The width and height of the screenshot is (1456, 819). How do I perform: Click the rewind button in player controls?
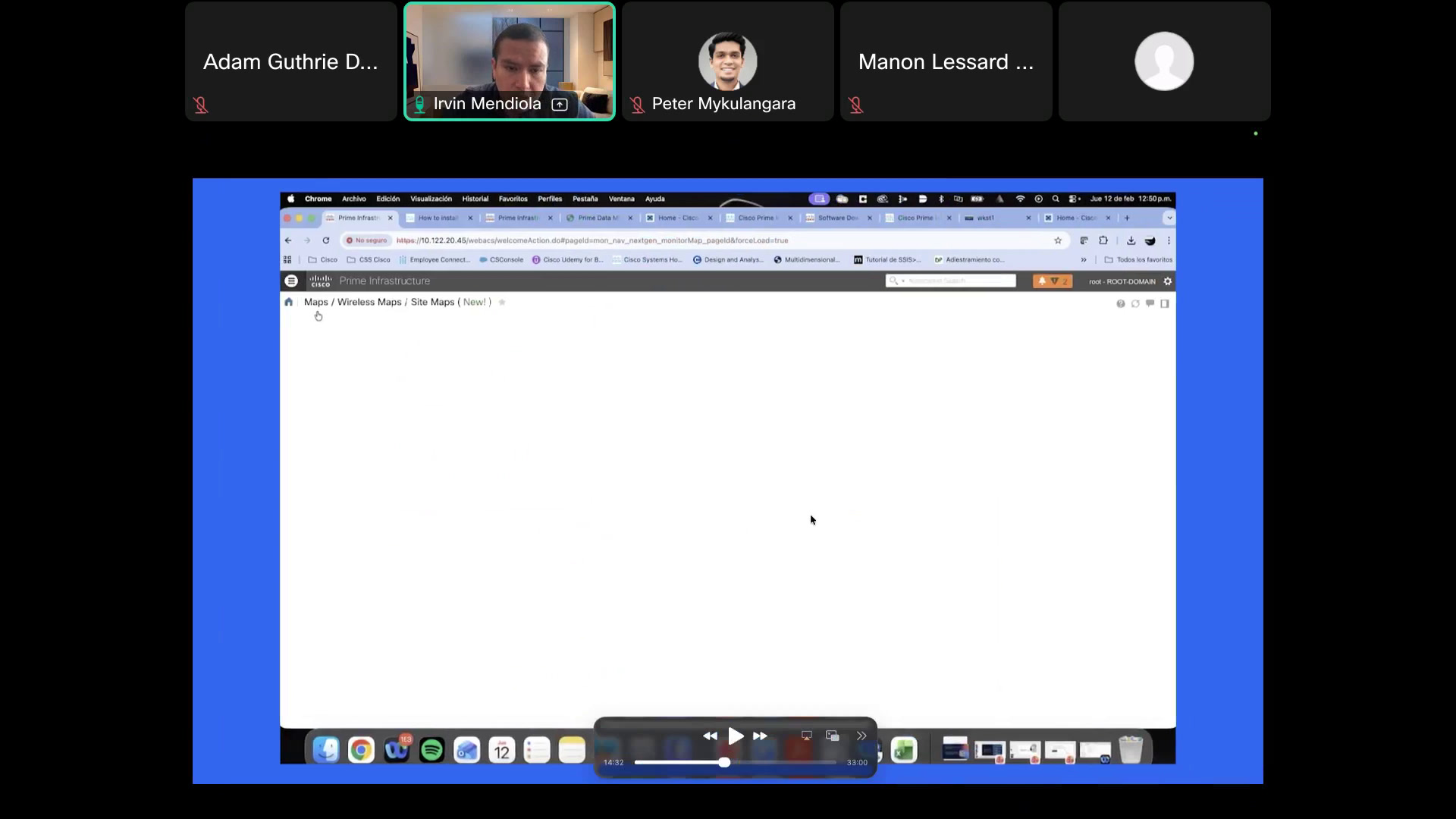click(x=710, y=736)
